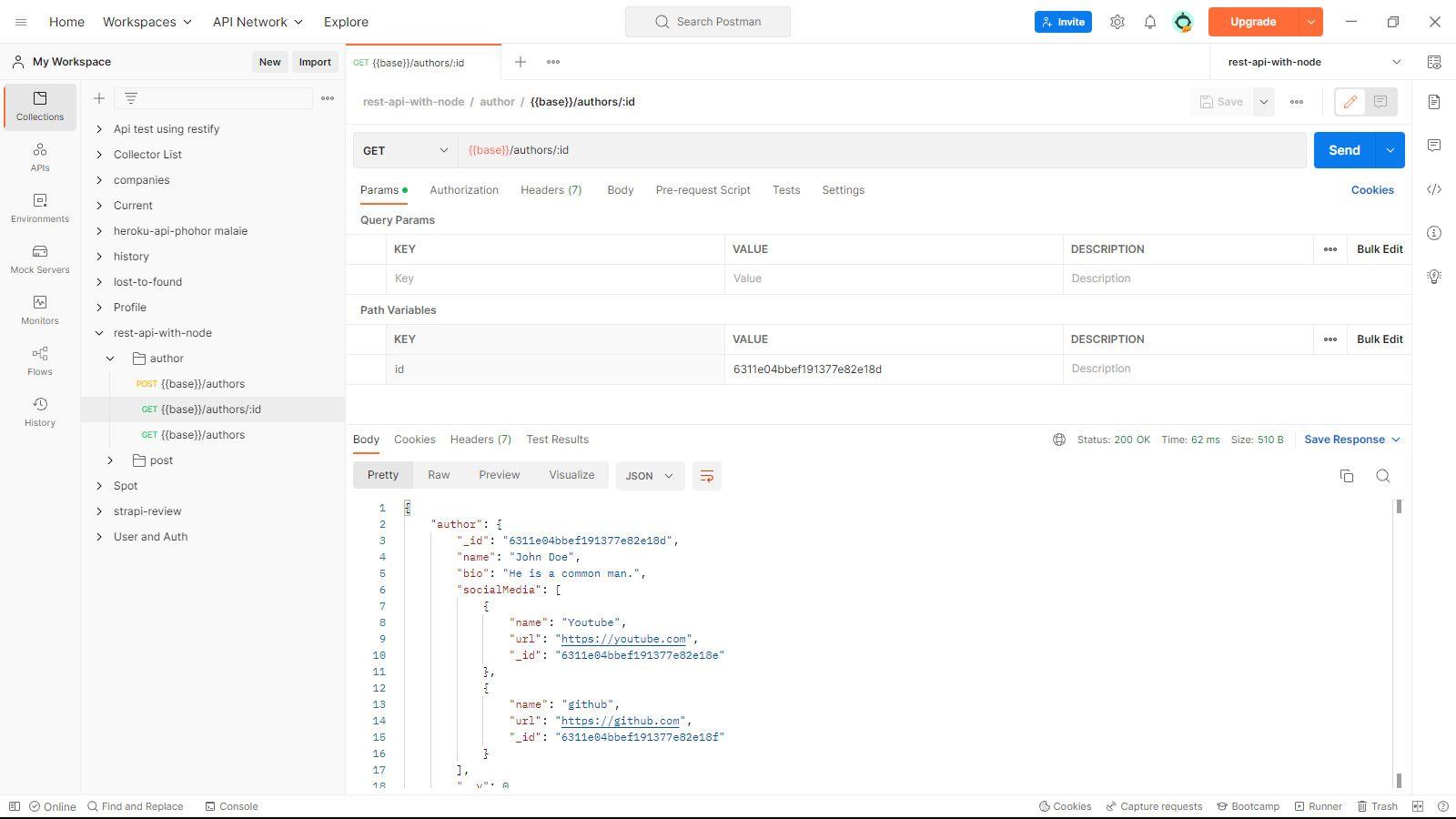Open the Test Results tab
The height and width of the screenshot is (819, 1456).
557,440
